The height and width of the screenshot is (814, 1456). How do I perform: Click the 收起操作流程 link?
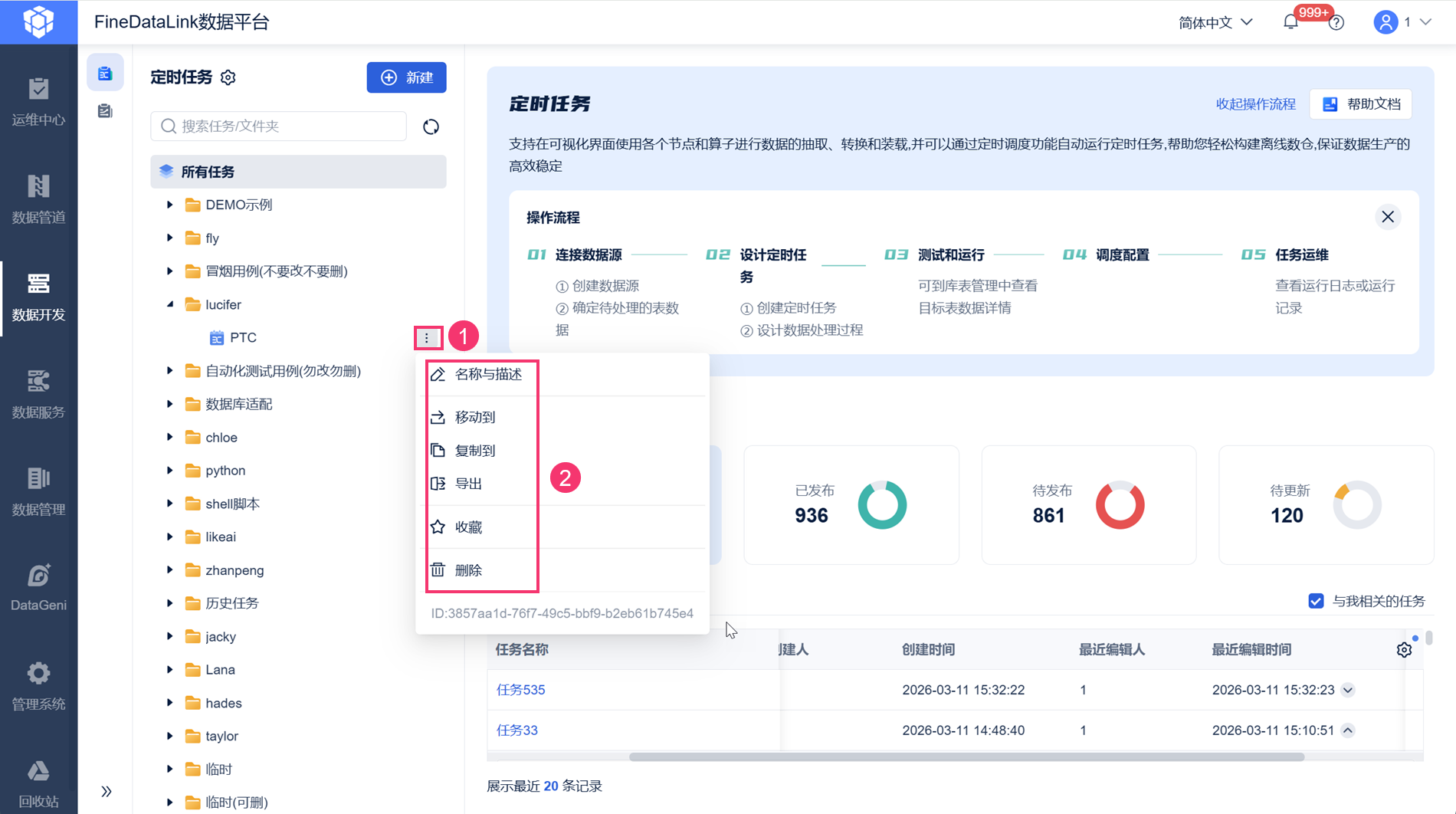pyautogui.click(x=1255, y=104)
